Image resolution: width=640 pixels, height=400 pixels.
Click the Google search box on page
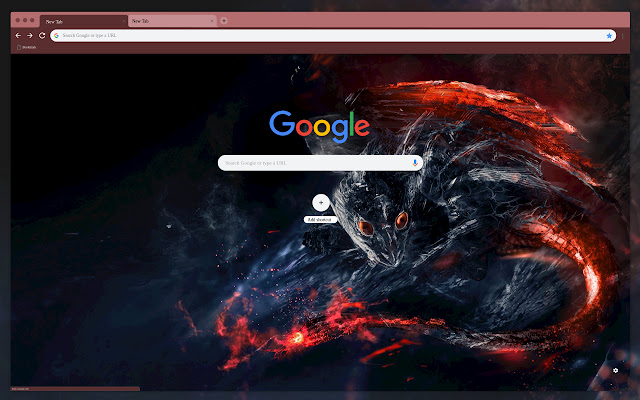320,163
